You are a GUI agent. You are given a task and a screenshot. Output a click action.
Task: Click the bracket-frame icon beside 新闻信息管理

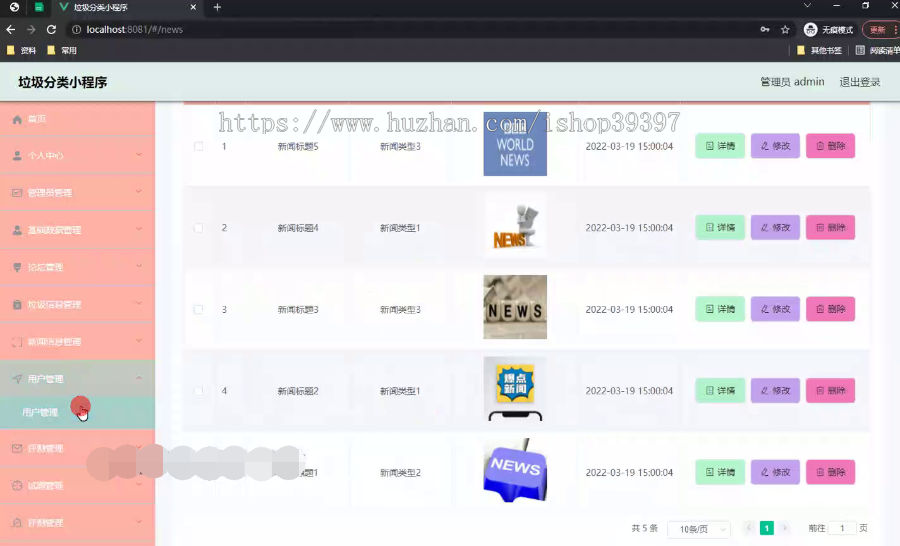pos(17,342)
